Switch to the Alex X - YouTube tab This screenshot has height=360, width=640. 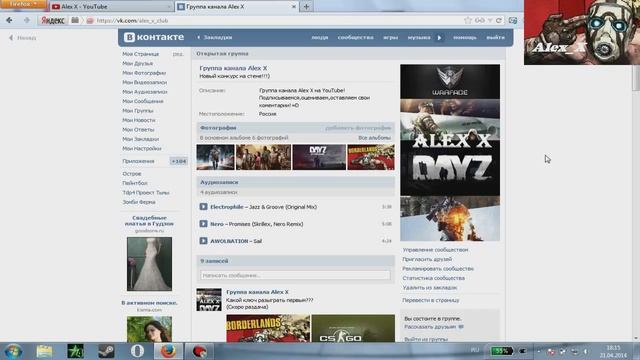pos(111,7)
